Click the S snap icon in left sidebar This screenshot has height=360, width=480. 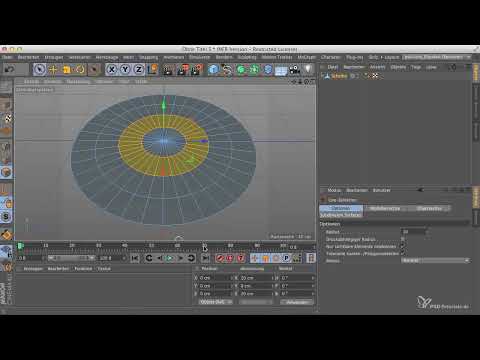[x=6, y=217]
